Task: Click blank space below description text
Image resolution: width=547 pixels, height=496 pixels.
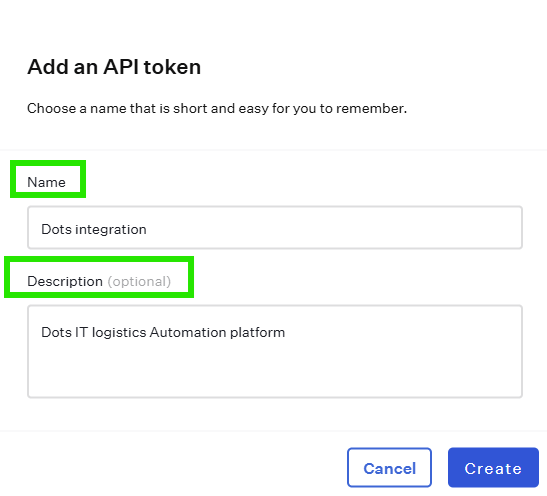Action: 275,370
